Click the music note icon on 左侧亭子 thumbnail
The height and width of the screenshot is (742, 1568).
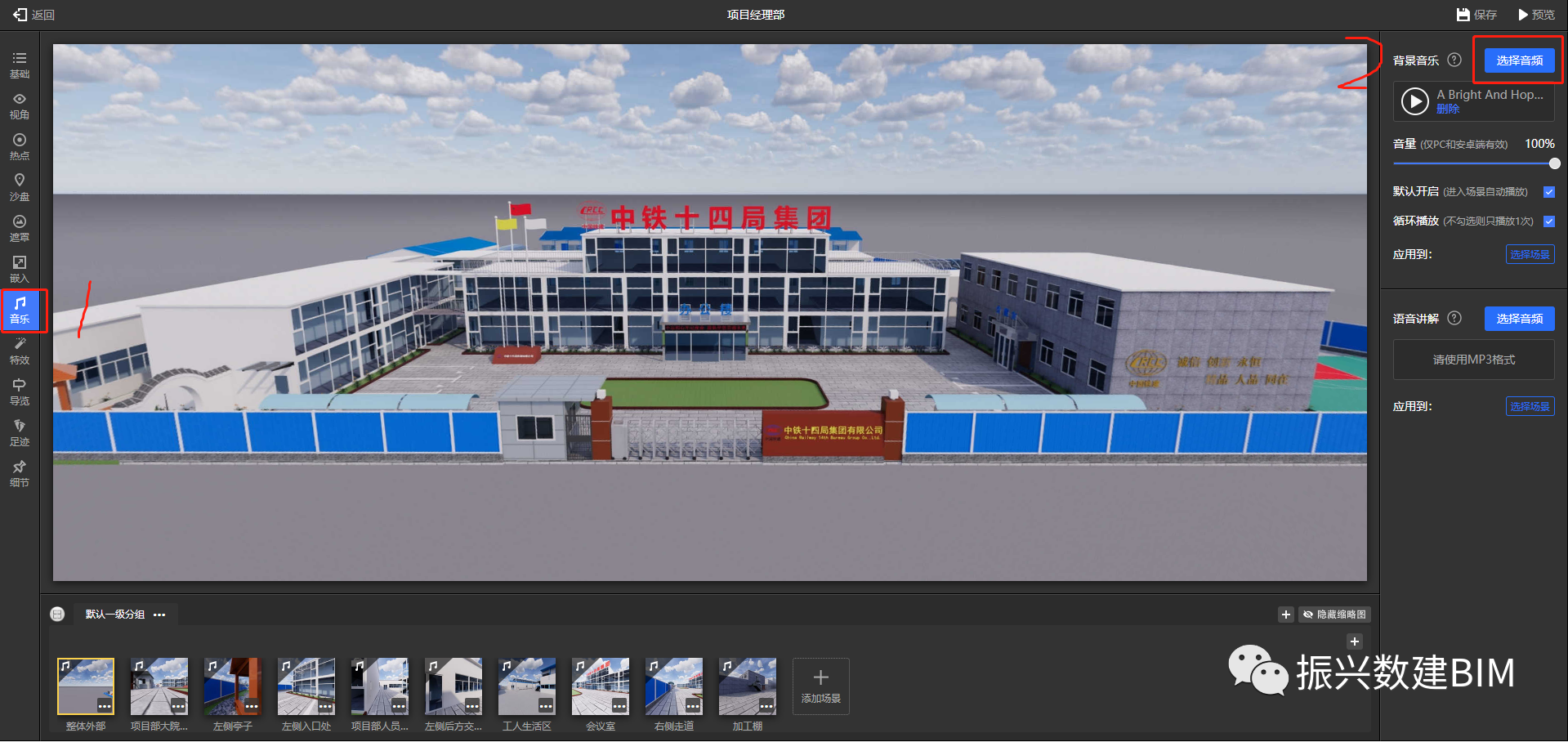pos(212,666)
